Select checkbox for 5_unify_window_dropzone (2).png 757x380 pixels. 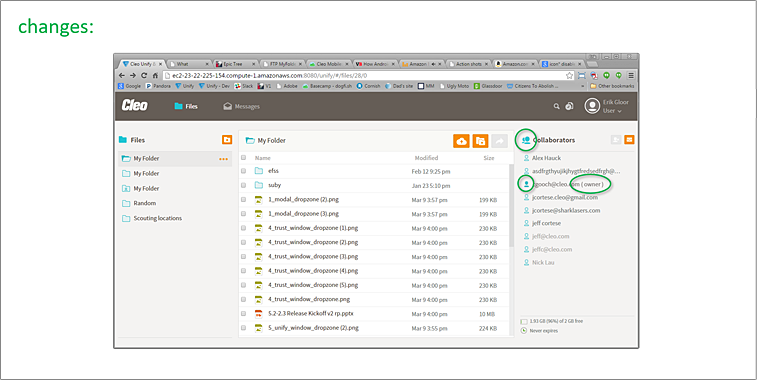pyautogui.click(x=243, y=328)
